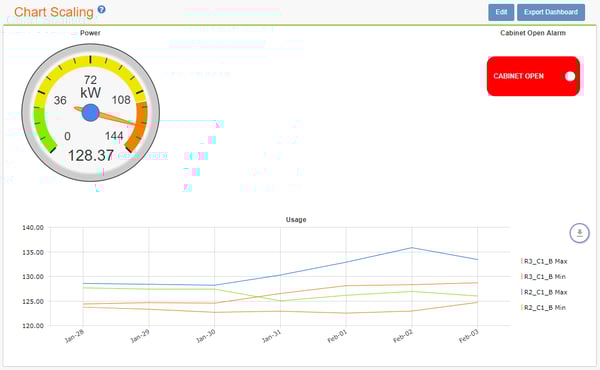Screen dimensions: 600x370
Task: Select the Cabinet Open Alarm title
Action: point(533,33)
